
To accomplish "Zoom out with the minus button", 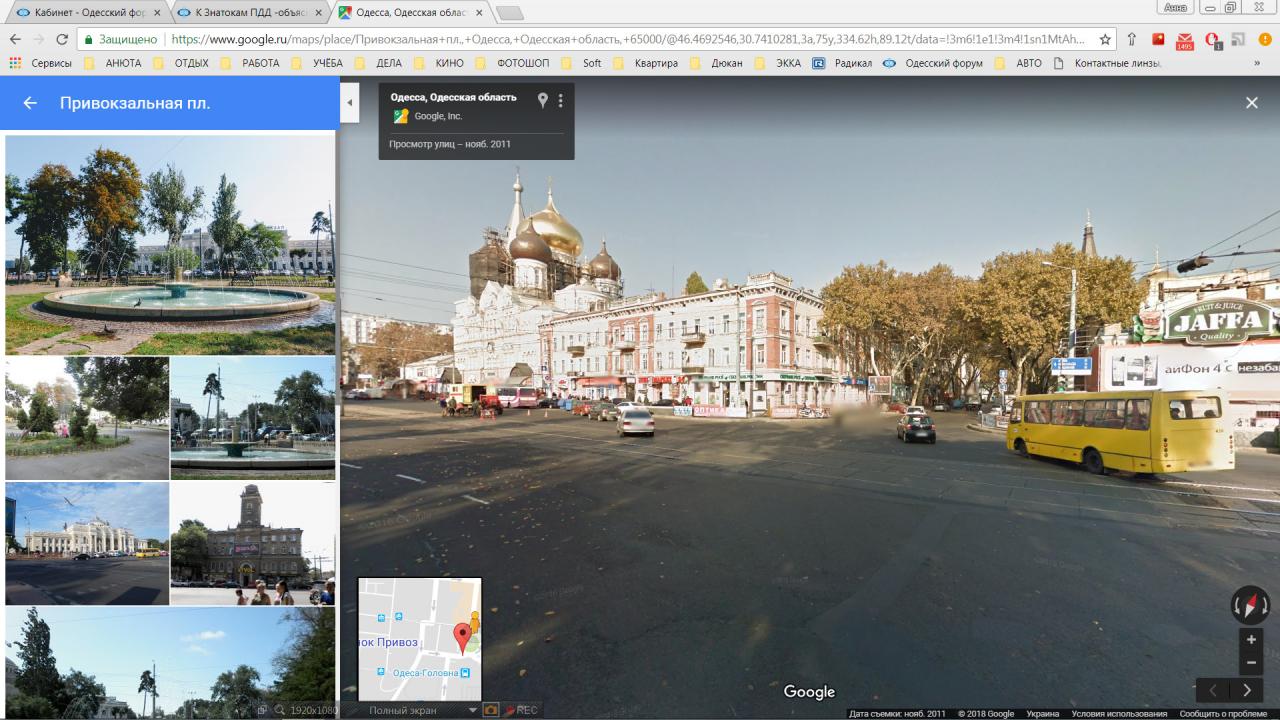I will [x=1251, y=663].
